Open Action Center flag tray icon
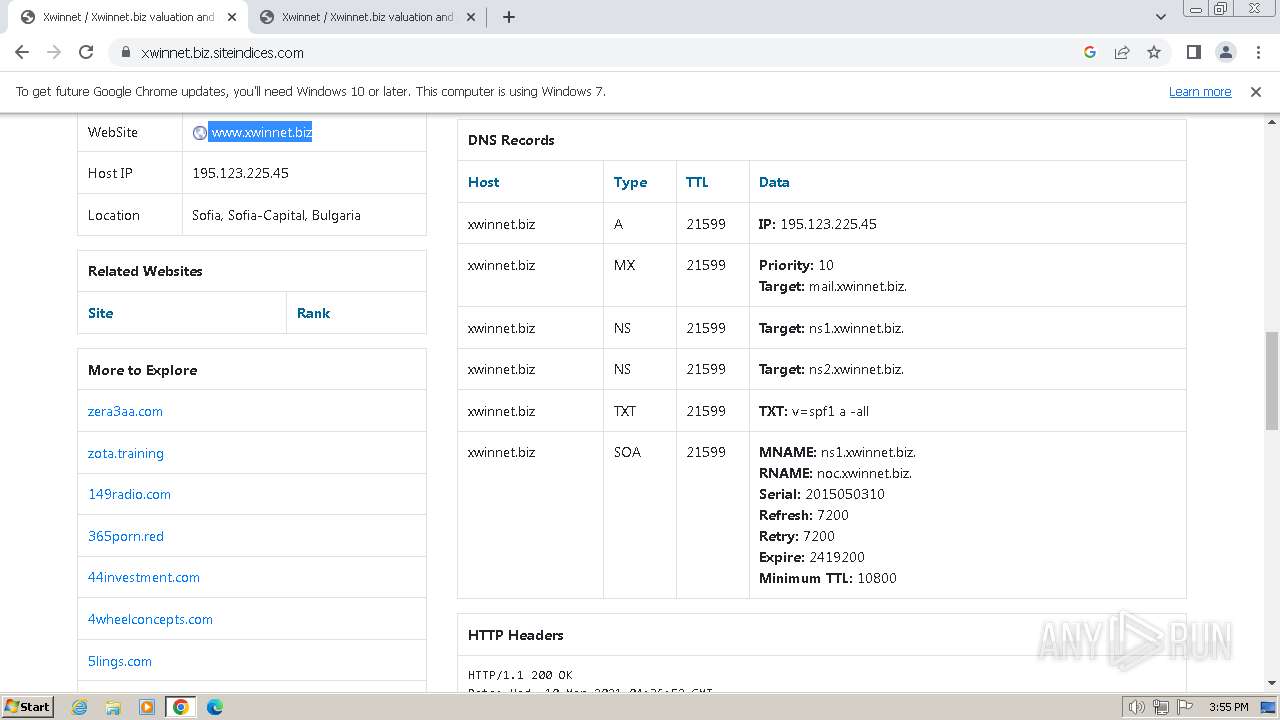1280x720 pixels. tap(1183, 707)
